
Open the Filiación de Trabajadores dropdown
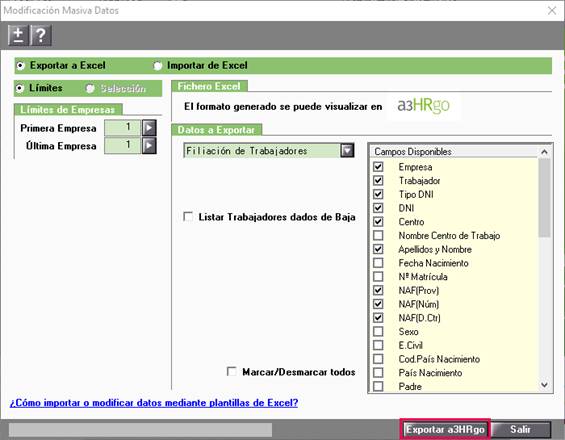(x=347, y=151)
